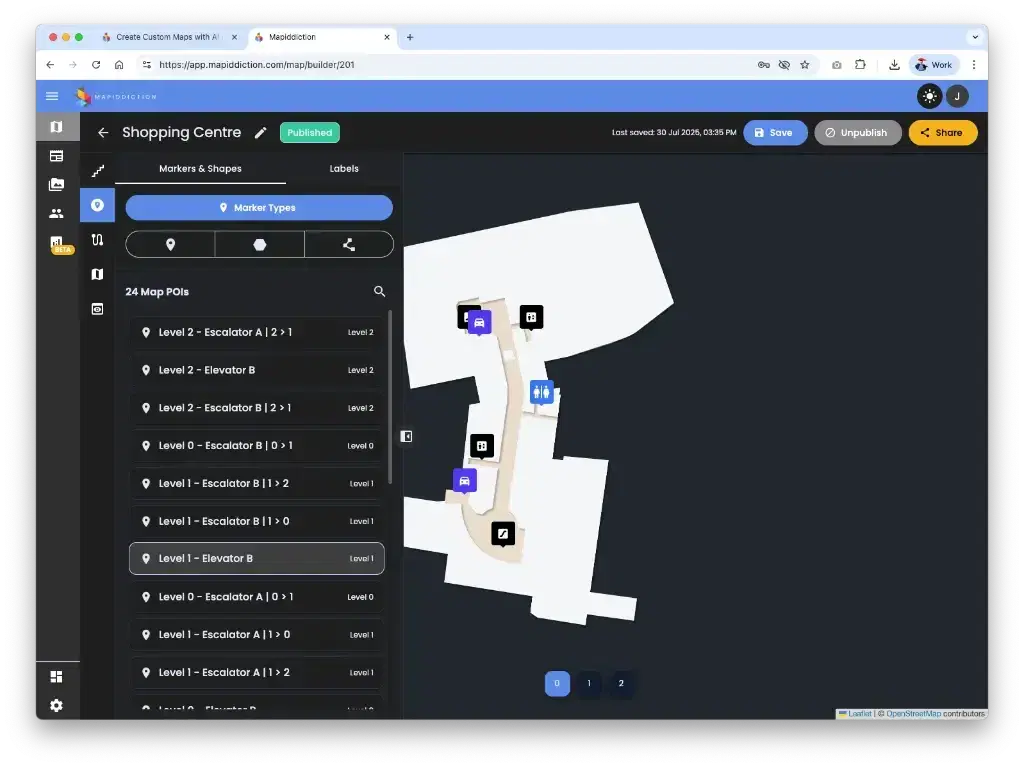Select Level 1 - Elevator B POI
The height and width of the screenshot is (767, 1024).
[x=257, y=559]
